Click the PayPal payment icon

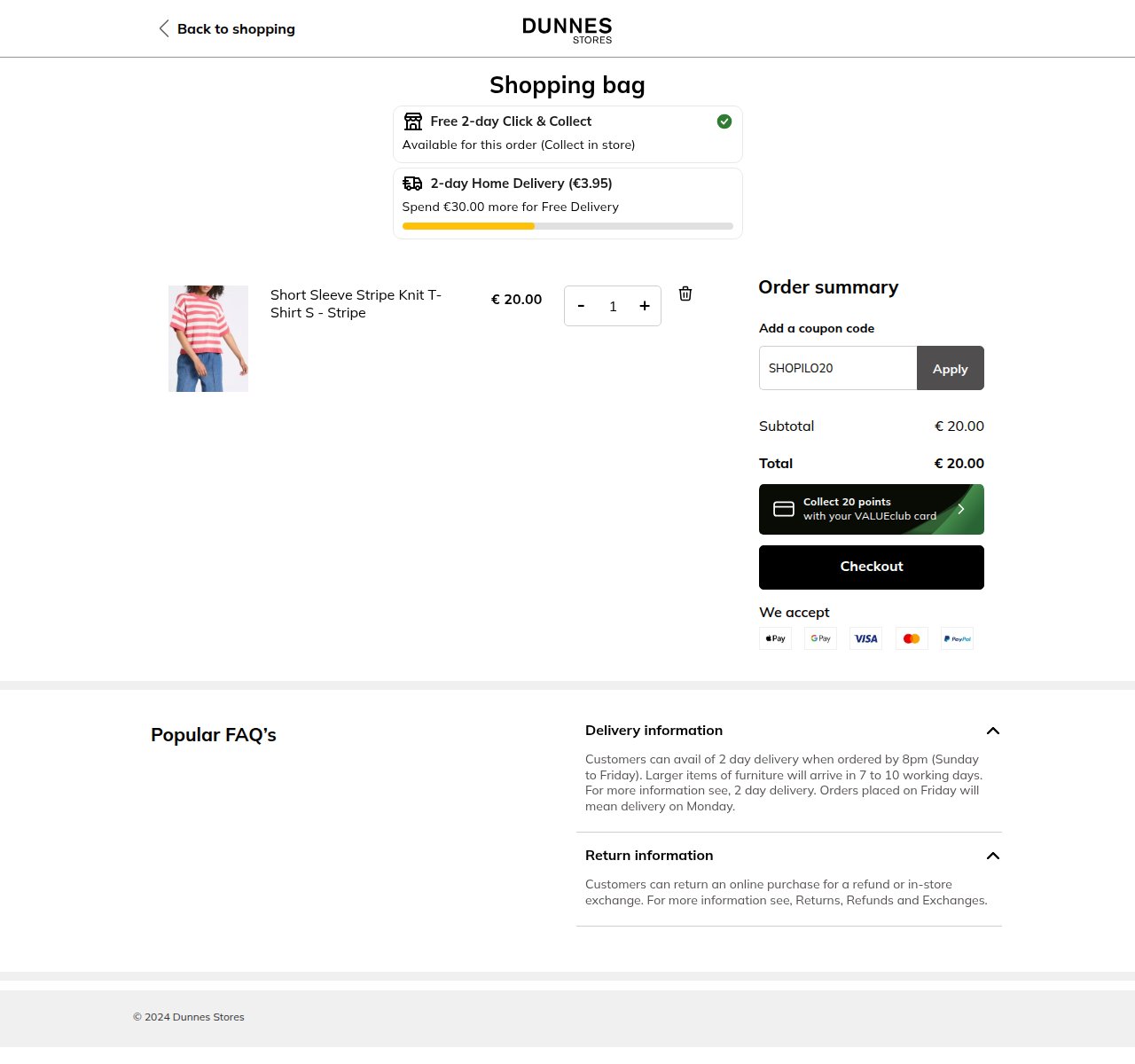click(x=957, y=638)
